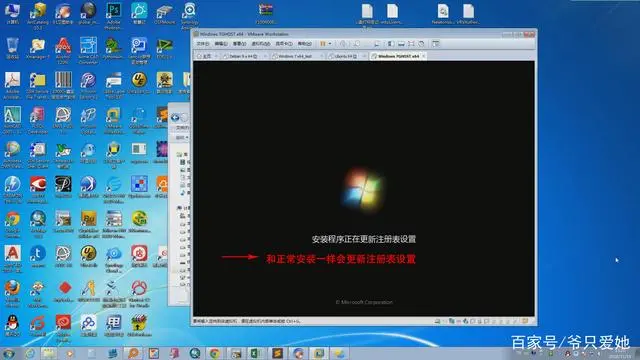Click the virtual machine display showing Windows logo
640x360 pixels.
point(364,189)
